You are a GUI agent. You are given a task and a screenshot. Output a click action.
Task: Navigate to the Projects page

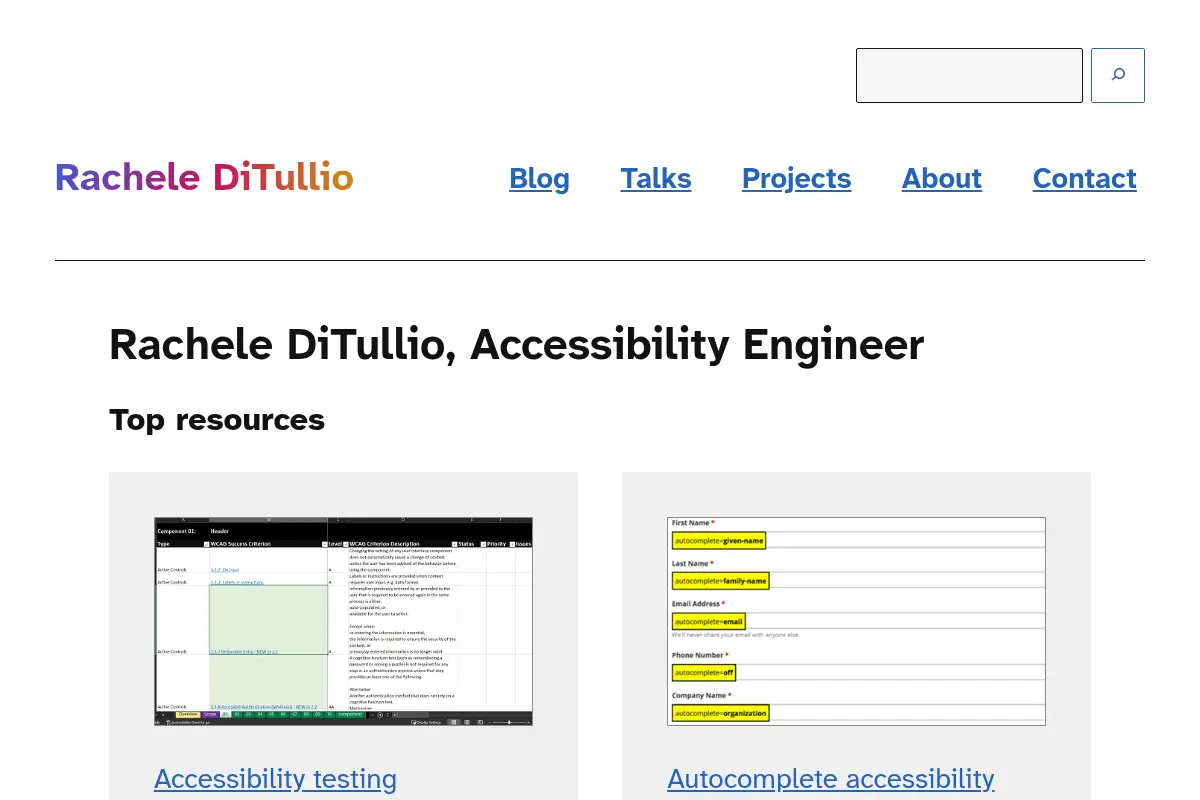[796, 178]
